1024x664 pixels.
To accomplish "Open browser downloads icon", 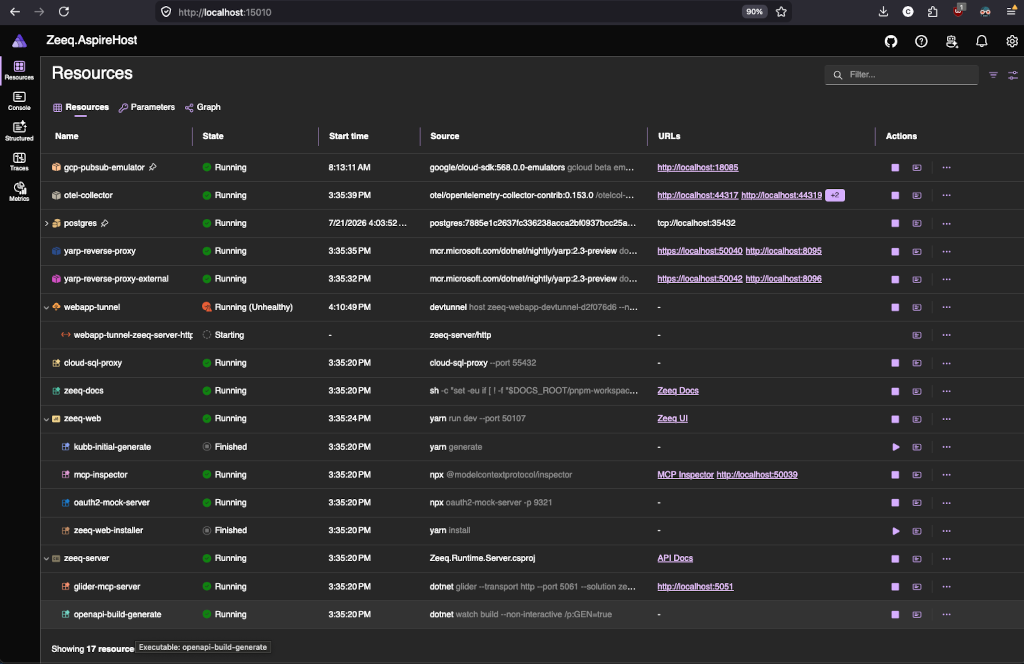I will pyautogui.click(x=883, y=12).
